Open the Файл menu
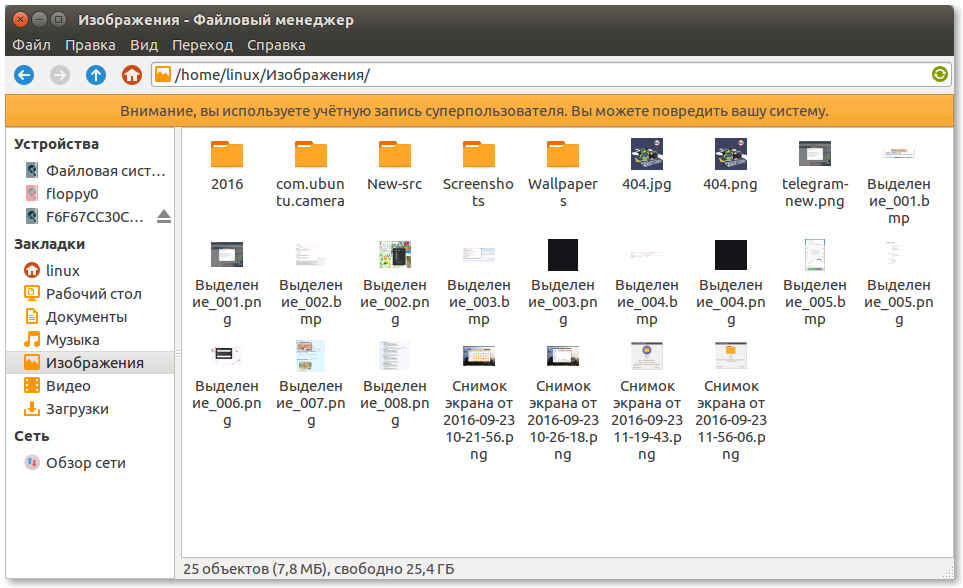The image size is (963, 588). tap(32, 45)
